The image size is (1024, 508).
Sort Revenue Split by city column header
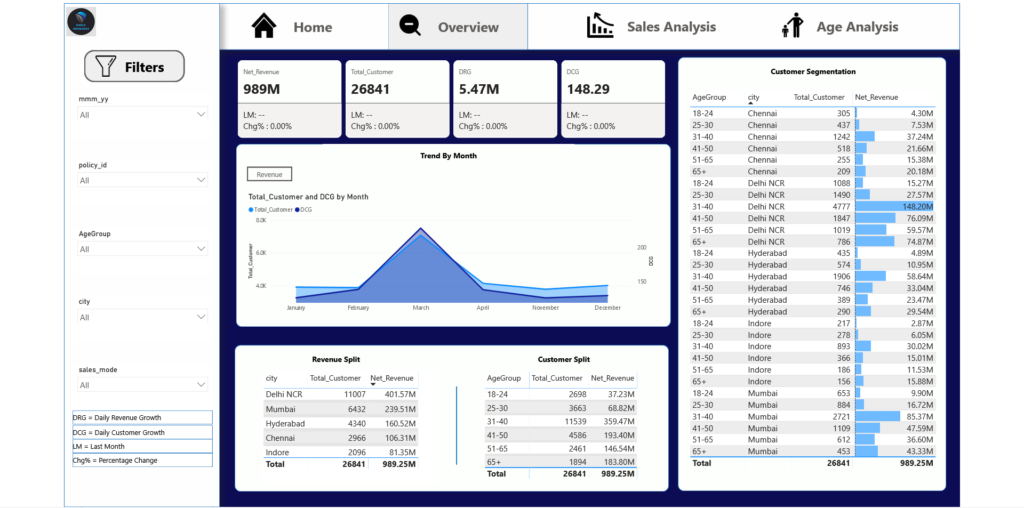[x=271, y=378]
